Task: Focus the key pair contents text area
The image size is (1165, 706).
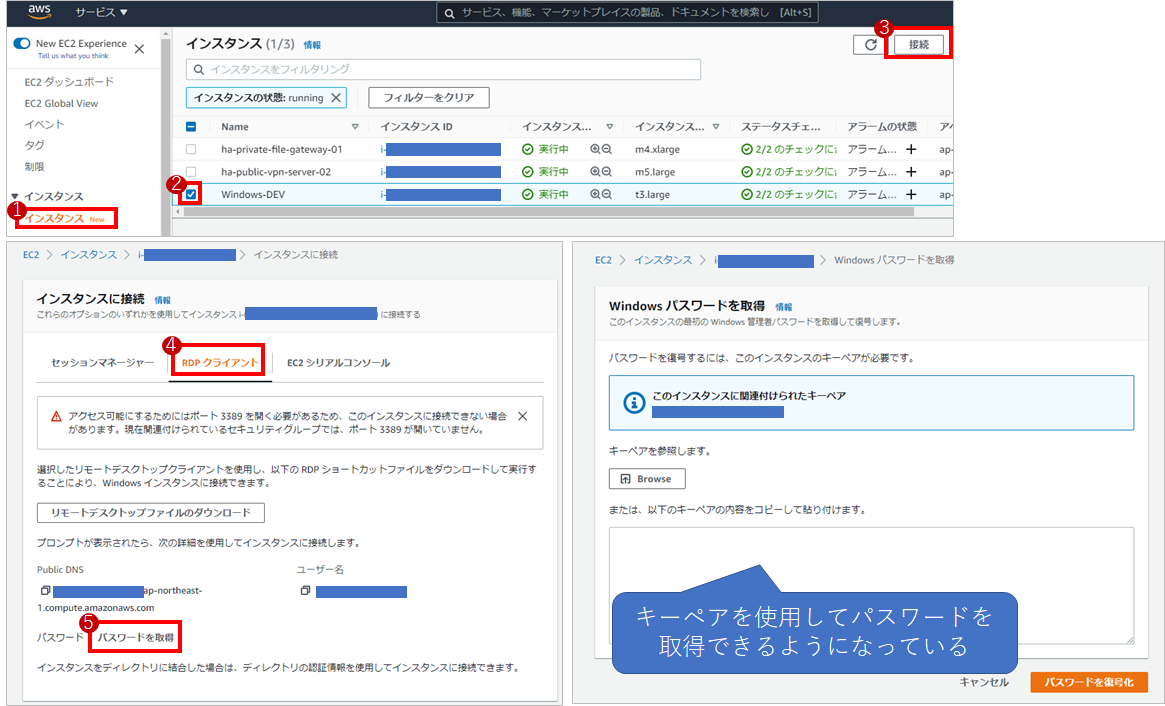Action: pyautogui.click(x=872, y=586)
